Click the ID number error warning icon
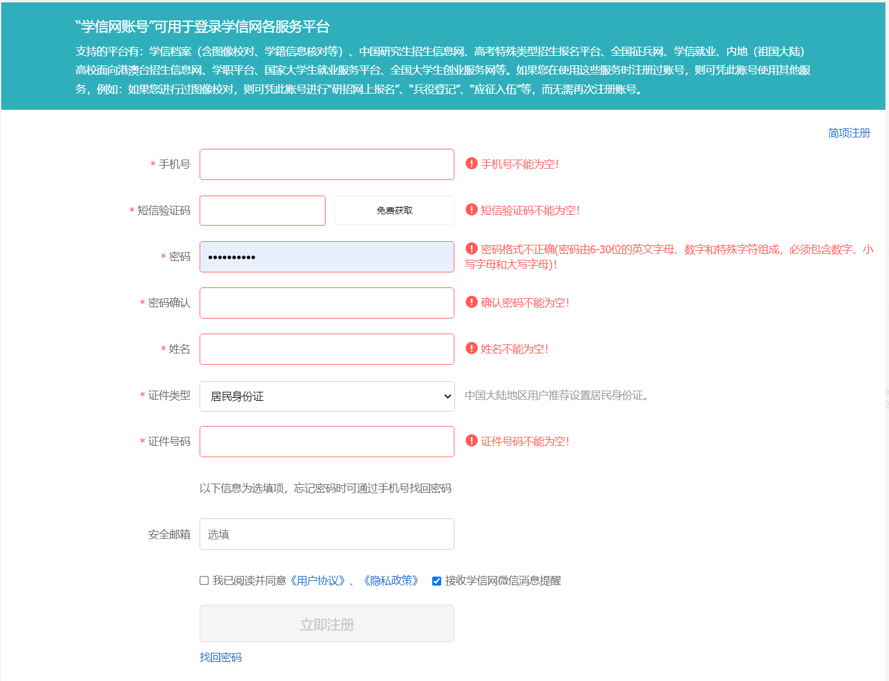The height and width of the screenshot is (681, 889). coord(471,440)
